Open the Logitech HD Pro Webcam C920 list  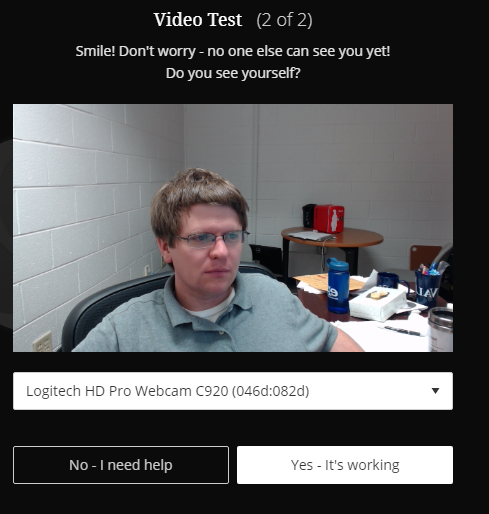coord(233,391)
